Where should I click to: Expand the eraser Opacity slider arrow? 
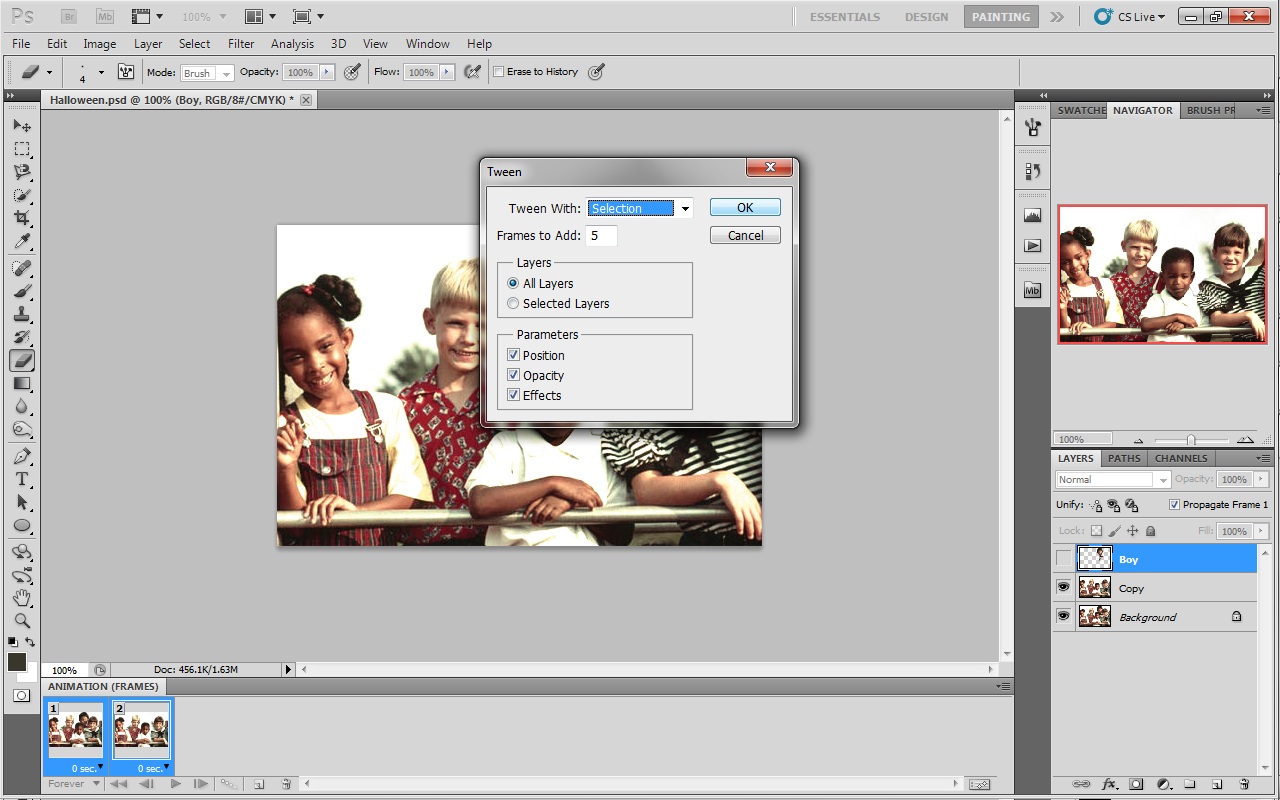[326, 72]
